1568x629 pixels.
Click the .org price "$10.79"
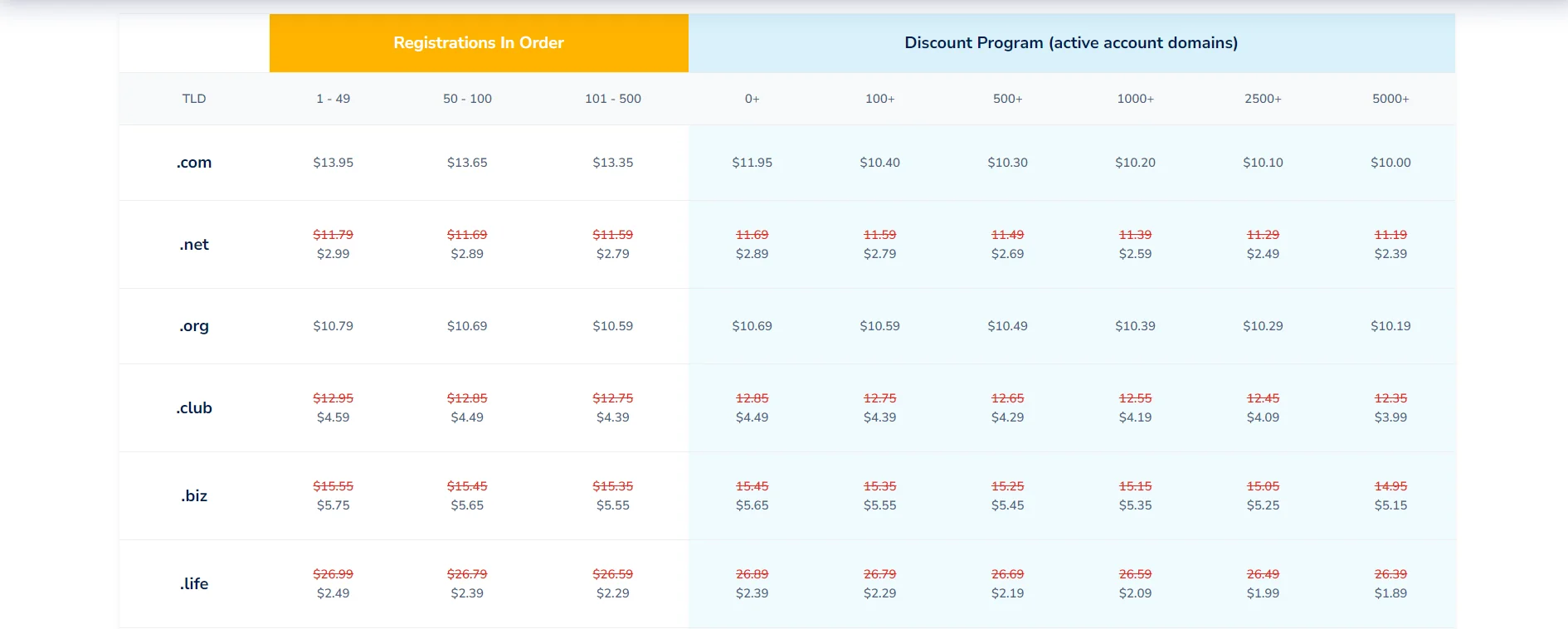point(334,326)
